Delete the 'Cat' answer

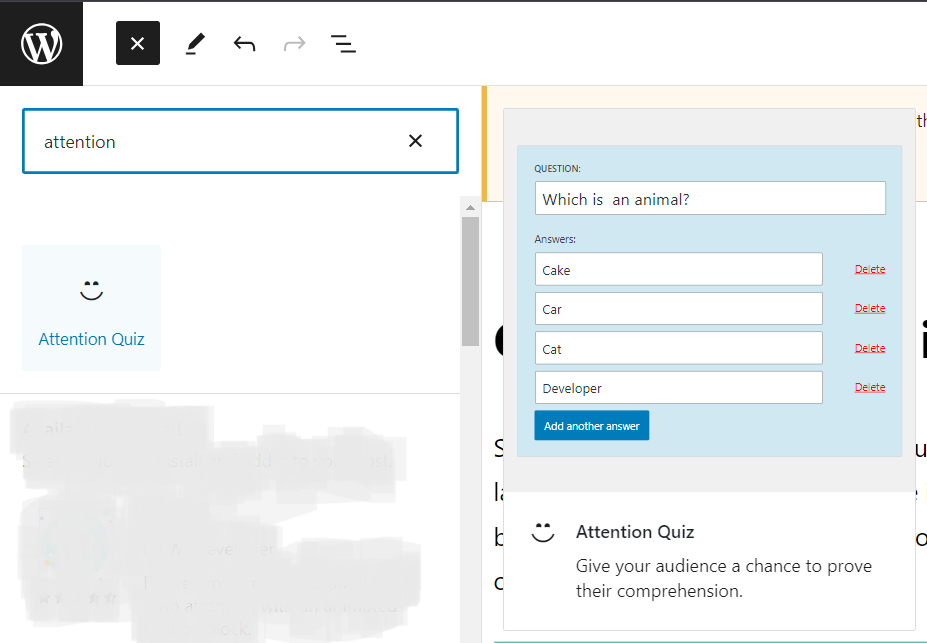pos(870,348)
